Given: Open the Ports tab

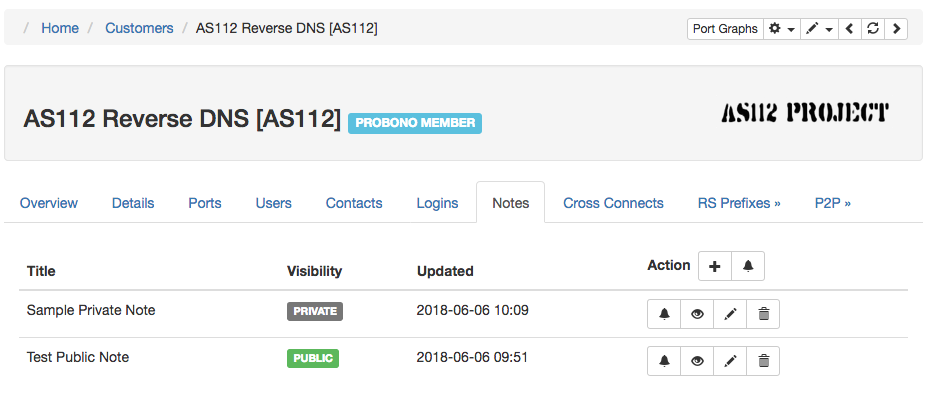Looking at the screenshot, I should point(205,203).
